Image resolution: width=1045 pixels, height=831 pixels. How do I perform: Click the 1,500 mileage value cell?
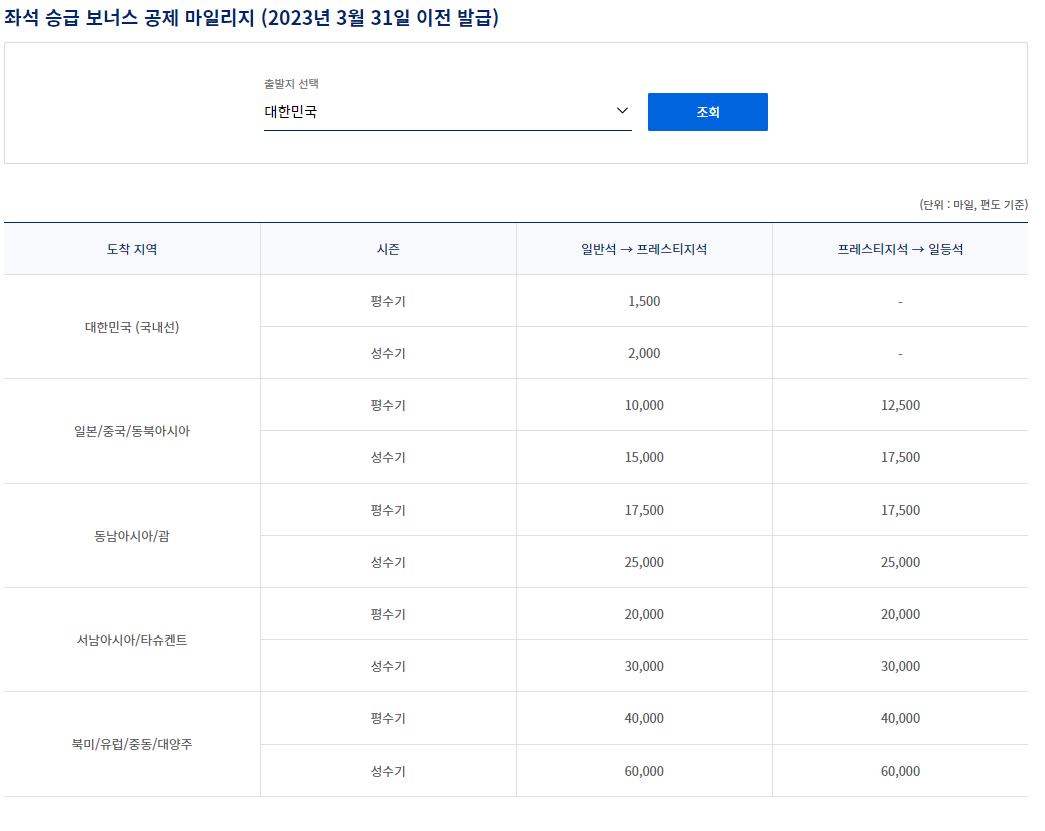643,300
